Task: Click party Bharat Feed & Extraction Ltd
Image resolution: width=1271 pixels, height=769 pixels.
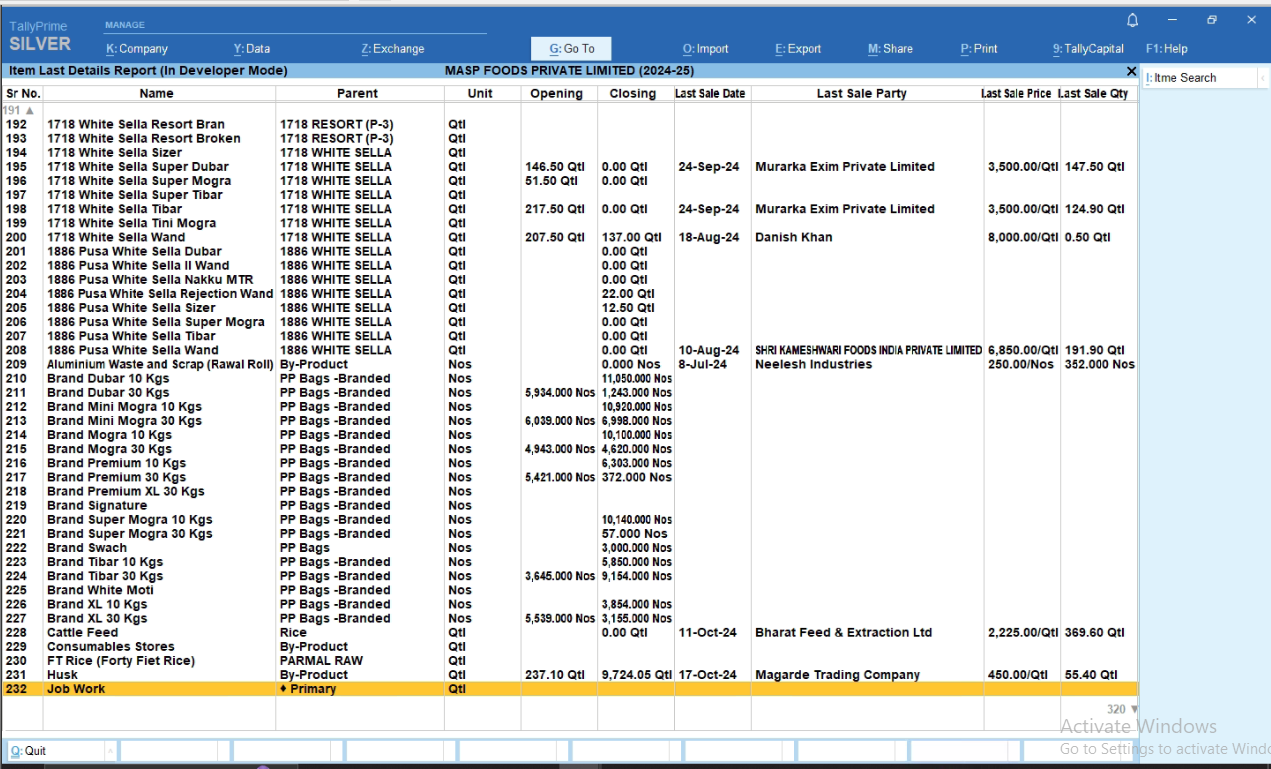Action: coord(843,632)
